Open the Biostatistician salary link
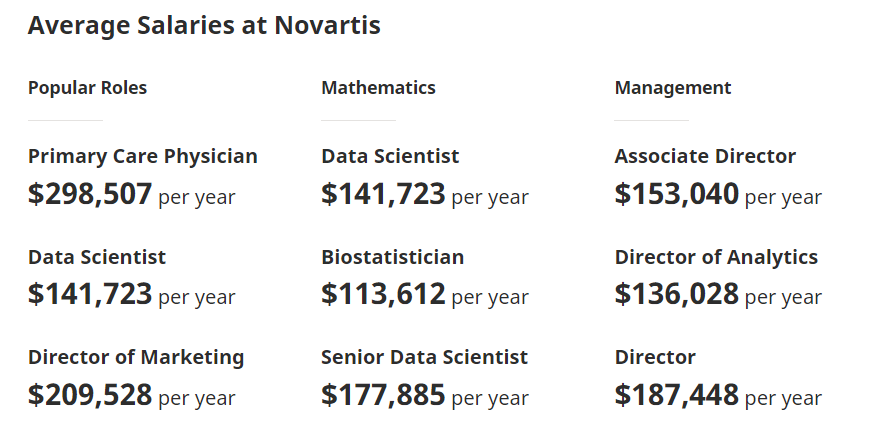Viewport: 869px width, 434px height. (x=392, y=257)
